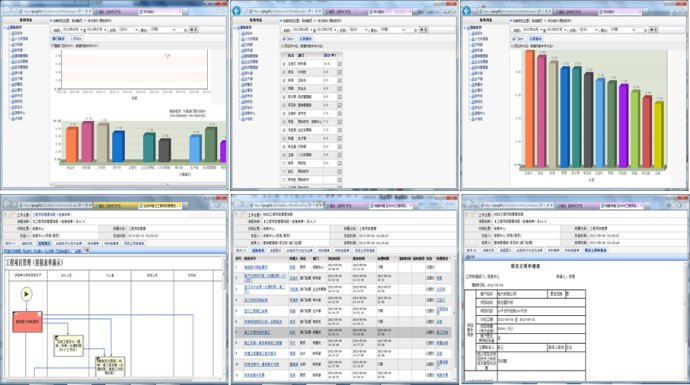Select the highlighted project application tab in form window

(595, 250)
